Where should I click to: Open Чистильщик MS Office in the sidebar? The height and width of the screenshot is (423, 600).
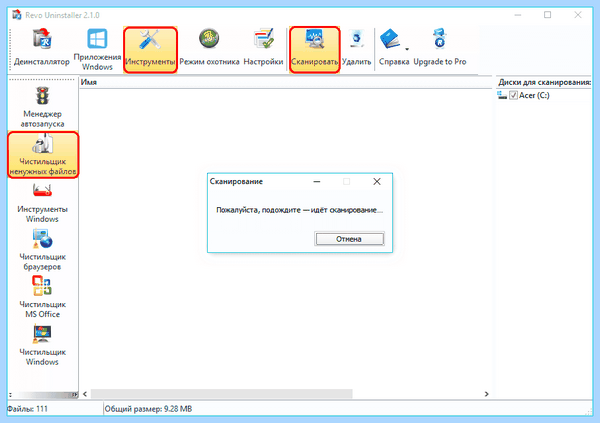[x=42, y=297]
